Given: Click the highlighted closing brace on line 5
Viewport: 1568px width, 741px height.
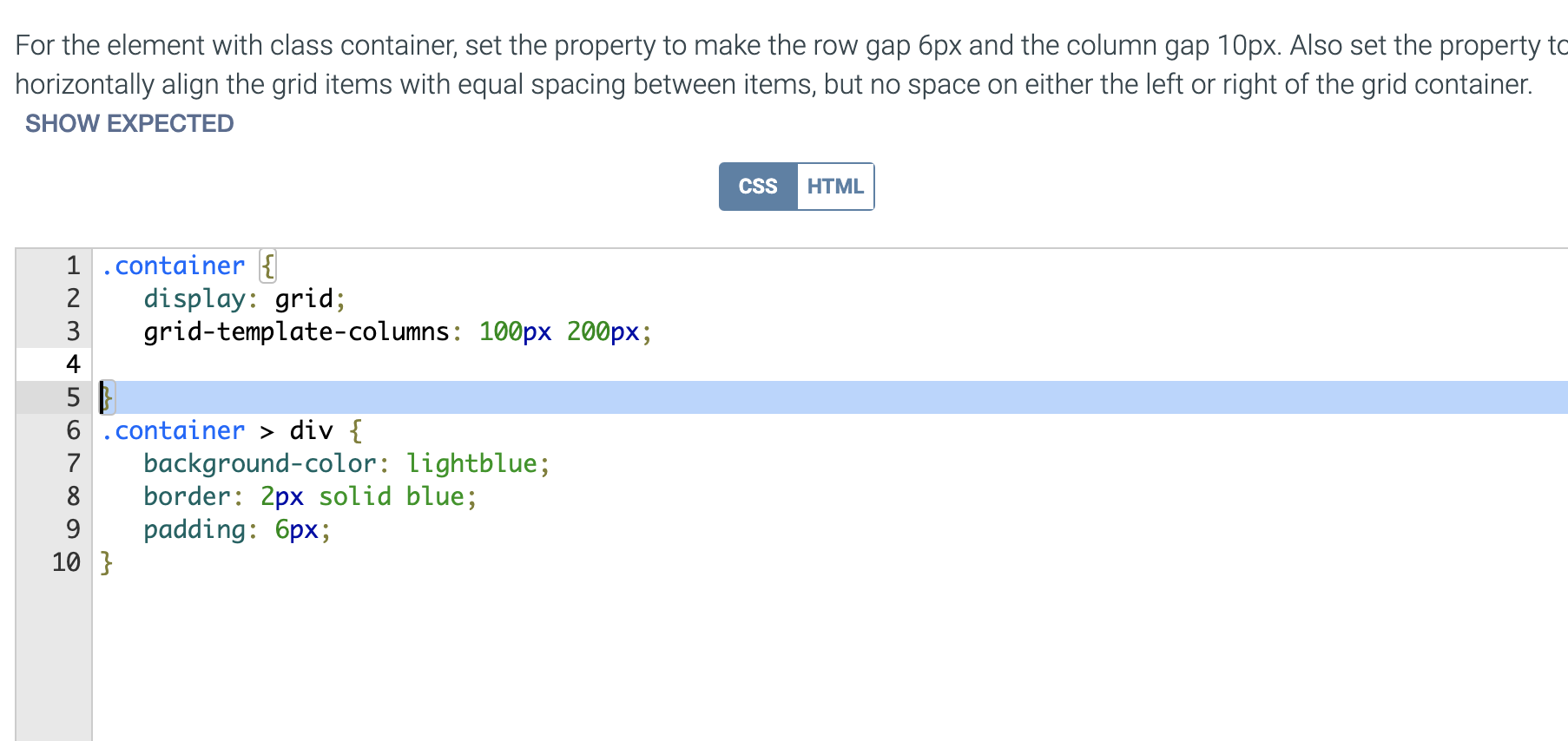Looking at the screenshot, I should pyautogui.click(x=107, y=397).
